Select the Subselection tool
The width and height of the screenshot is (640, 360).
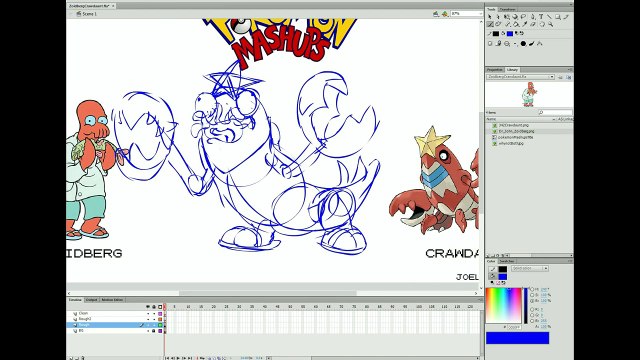(x=498, y=16)
